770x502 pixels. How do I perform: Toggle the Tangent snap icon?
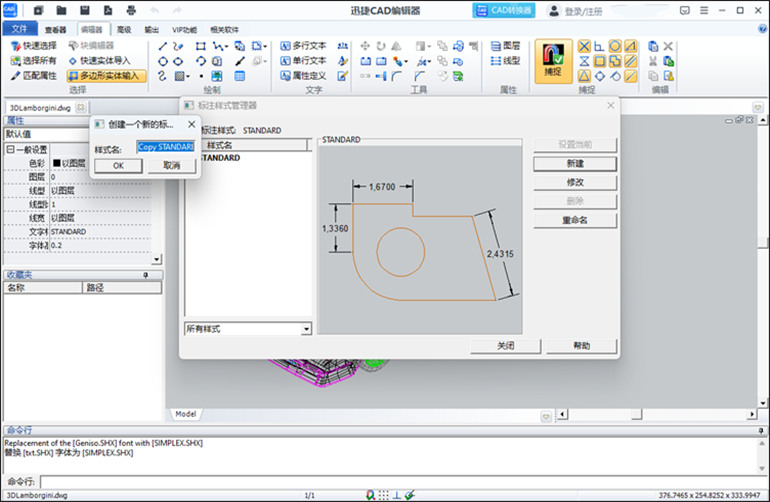pos(615,76)
